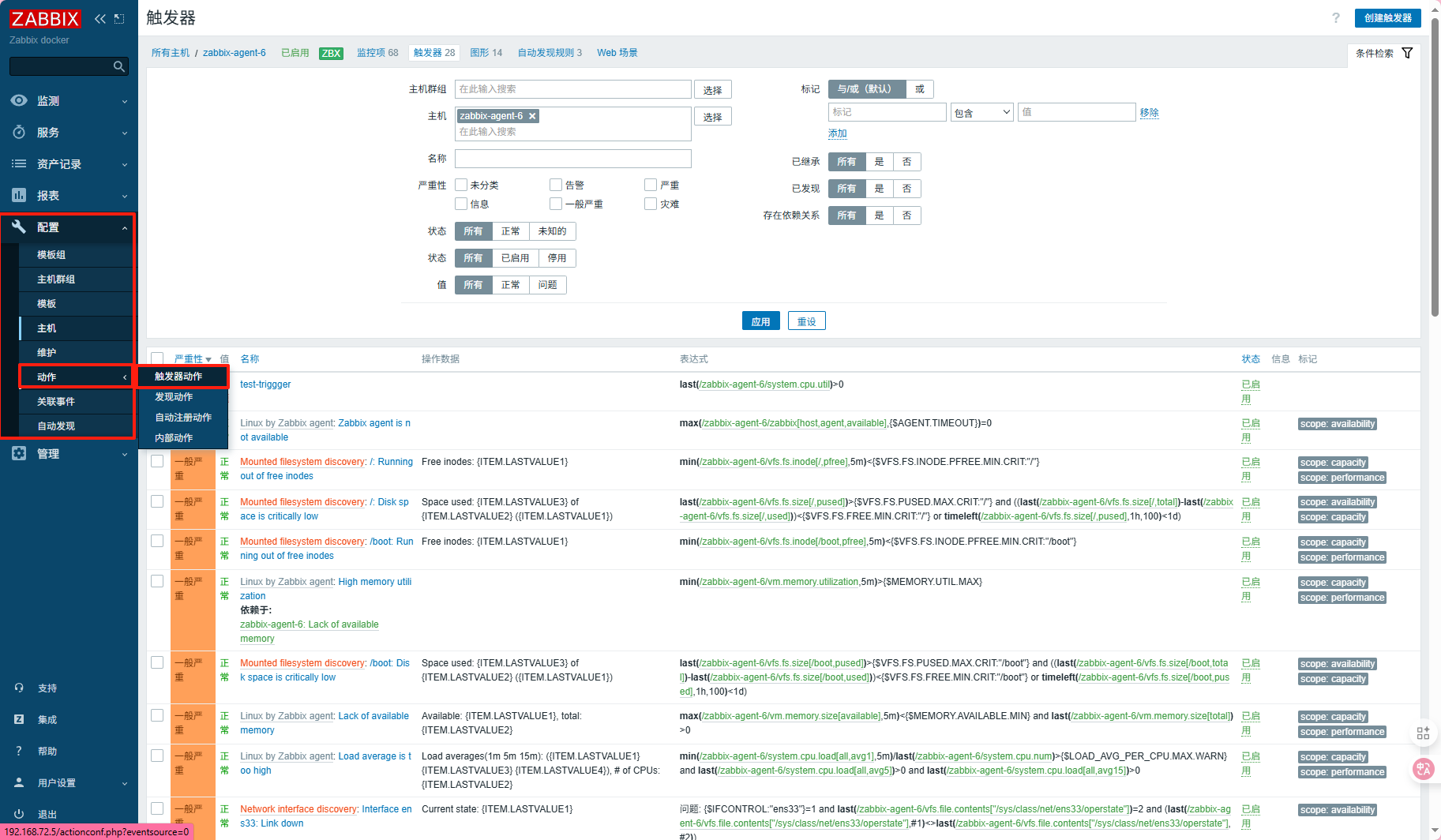Click 选择 button for host groups
This screenshot has width=1441, height=840.
tap(712, 90)
